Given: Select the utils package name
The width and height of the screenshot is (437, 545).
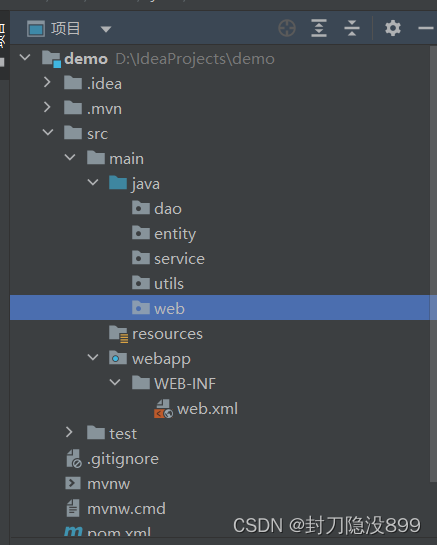Looking at the screenshot, I should [x=169, y=284].
